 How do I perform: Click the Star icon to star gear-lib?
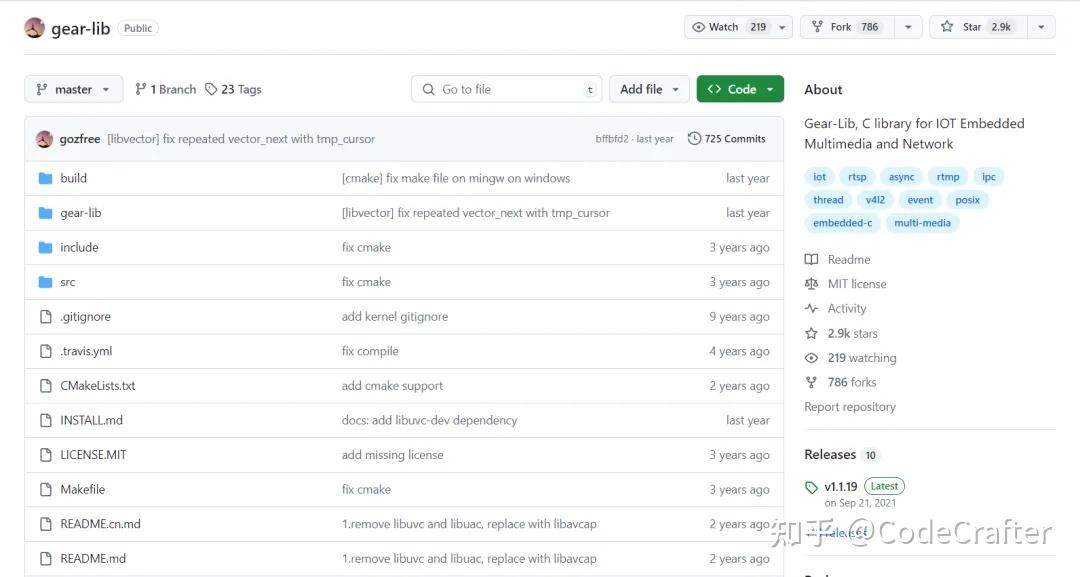pos(946,26)
